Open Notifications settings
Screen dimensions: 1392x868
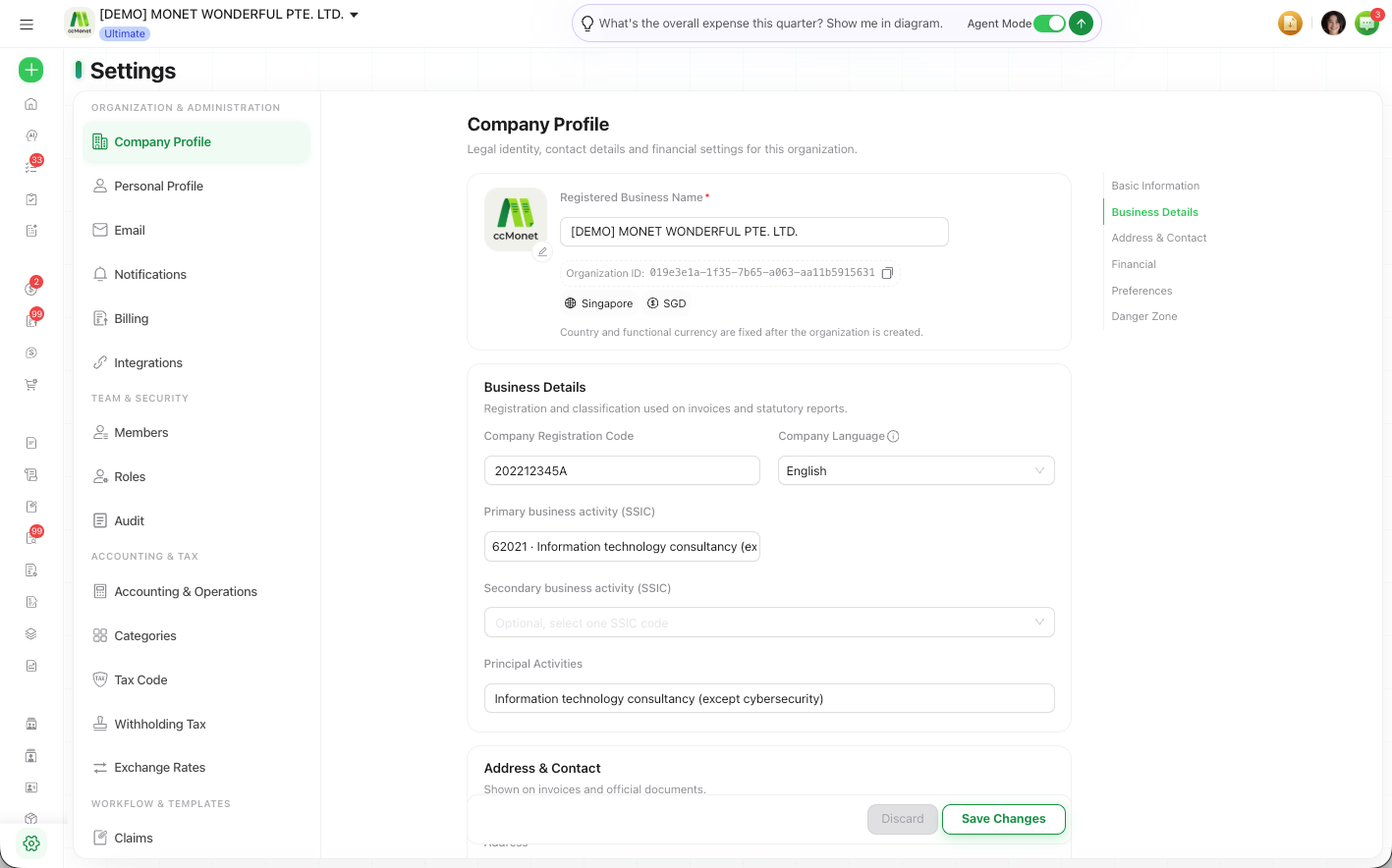[196, 274]
